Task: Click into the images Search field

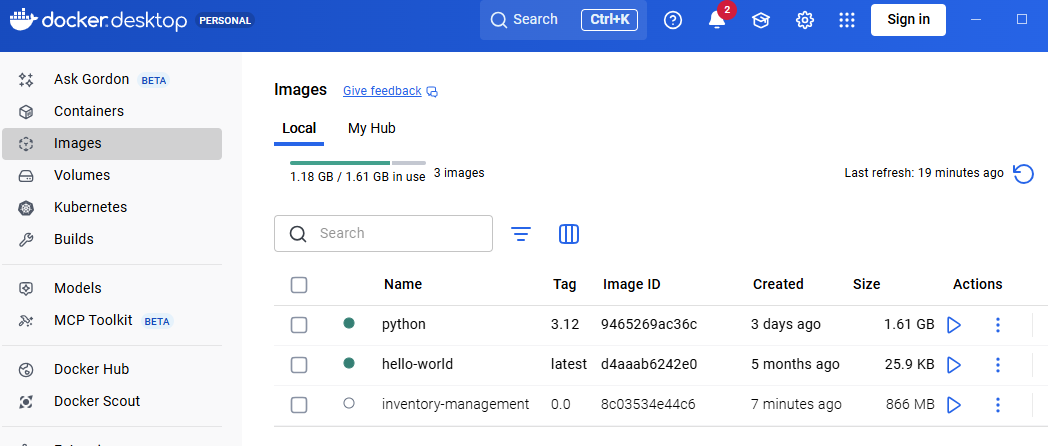Action: [x=383, y=233]
